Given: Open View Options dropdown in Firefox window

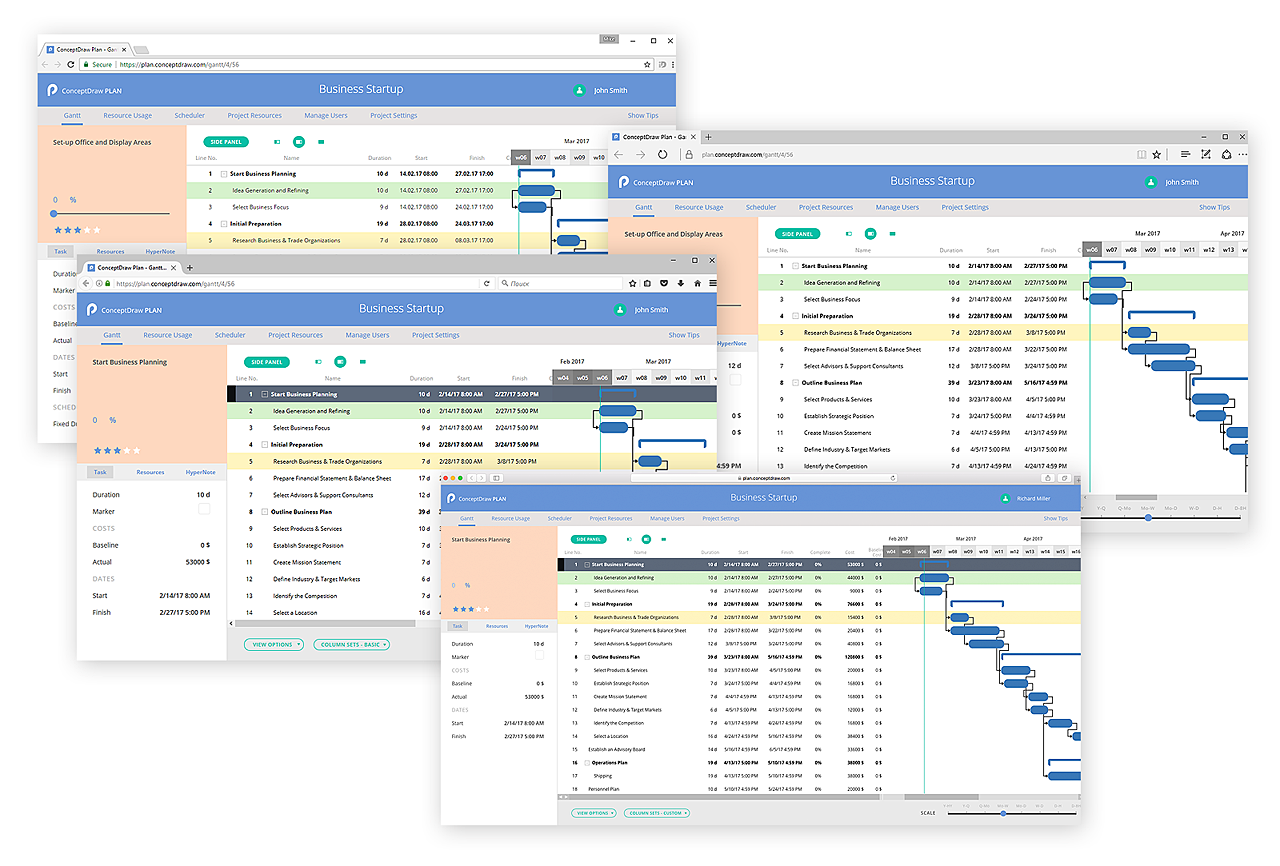Looking at the screenshot, I should coord(275,645).
